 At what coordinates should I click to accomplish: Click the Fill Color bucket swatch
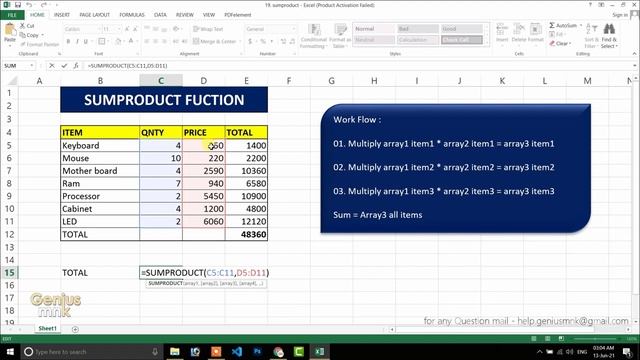coord(118,41)
